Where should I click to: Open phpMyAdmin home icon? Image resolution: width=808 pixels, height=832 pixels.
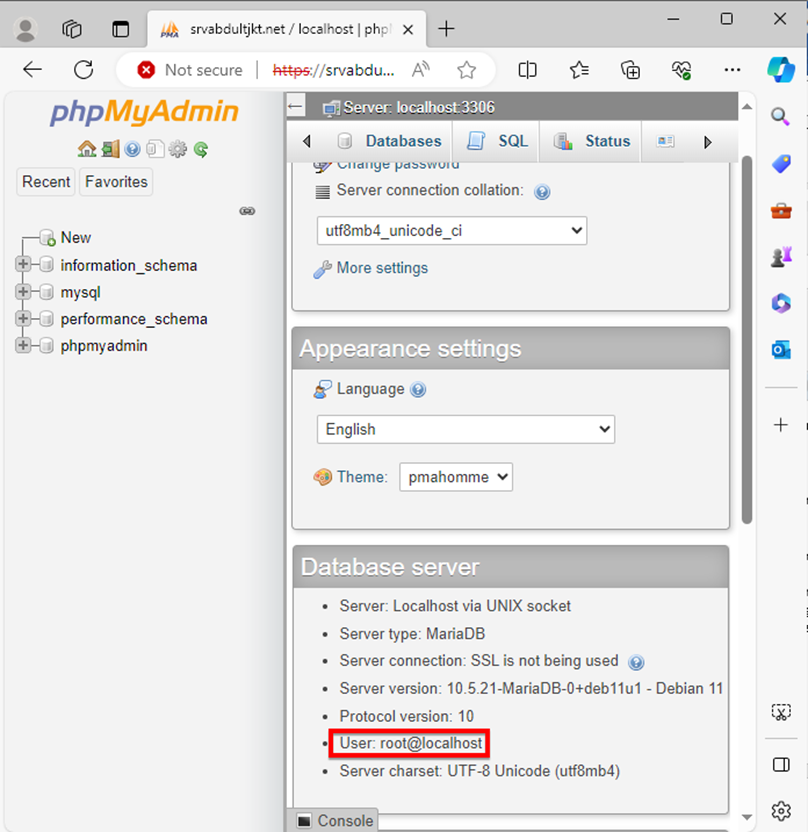point(86,150)
